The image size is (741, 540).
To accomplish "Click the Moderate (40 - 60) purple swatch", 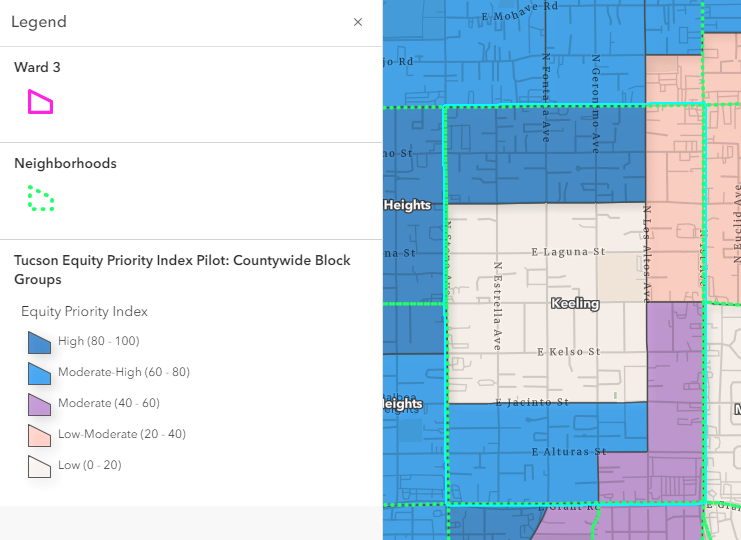I will [x=40, y=404].
